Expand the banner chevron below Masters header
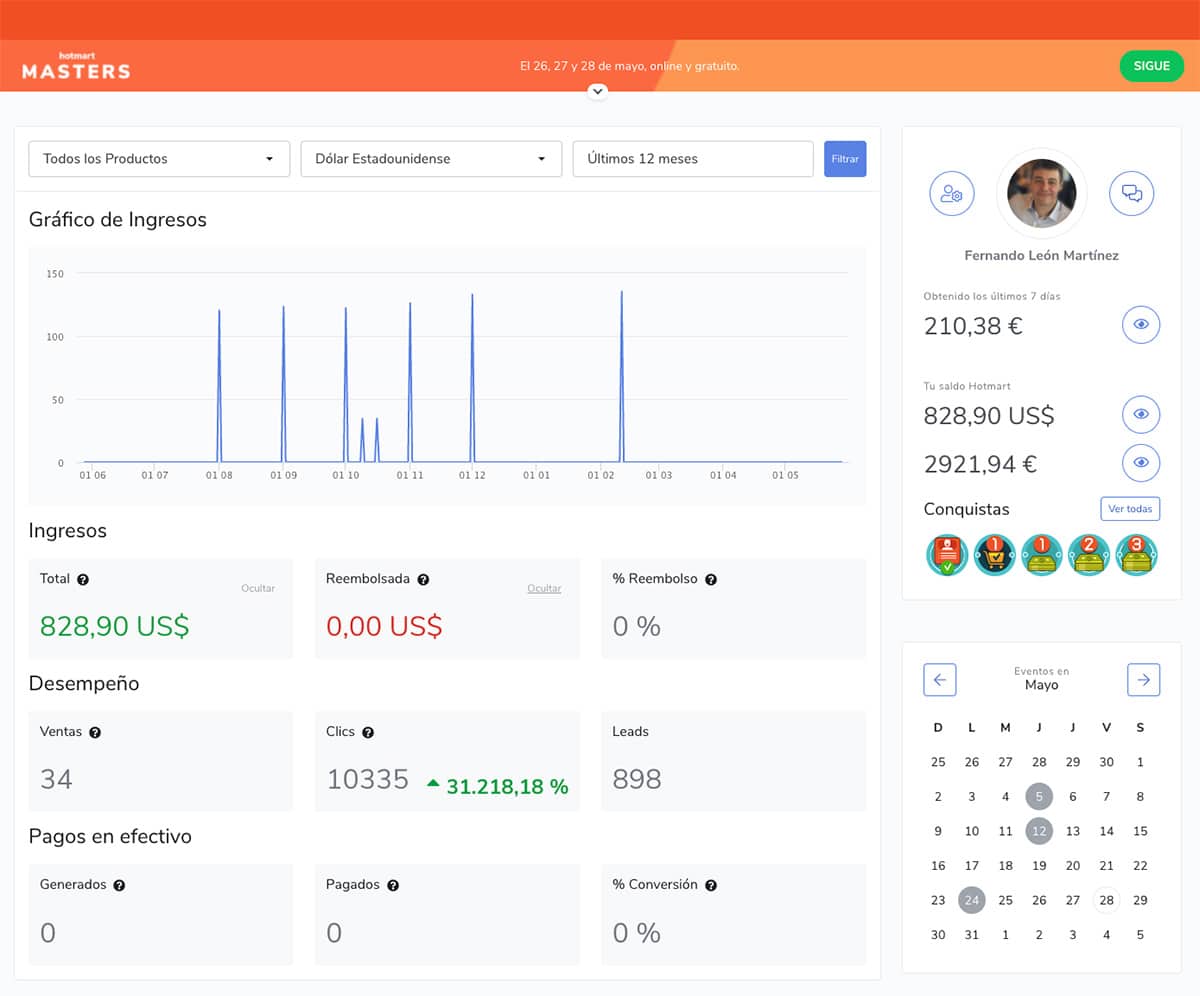 click(x=598, y=91)
